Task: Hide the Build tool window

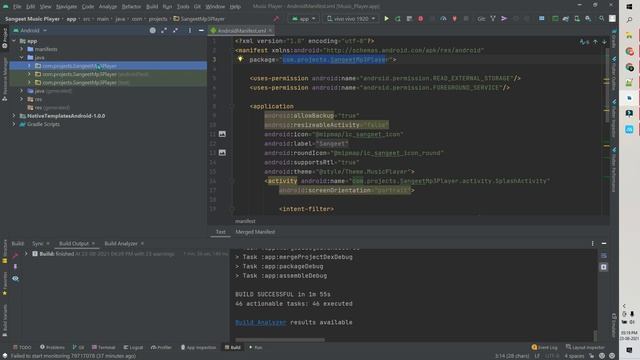Action: (604, 243)
